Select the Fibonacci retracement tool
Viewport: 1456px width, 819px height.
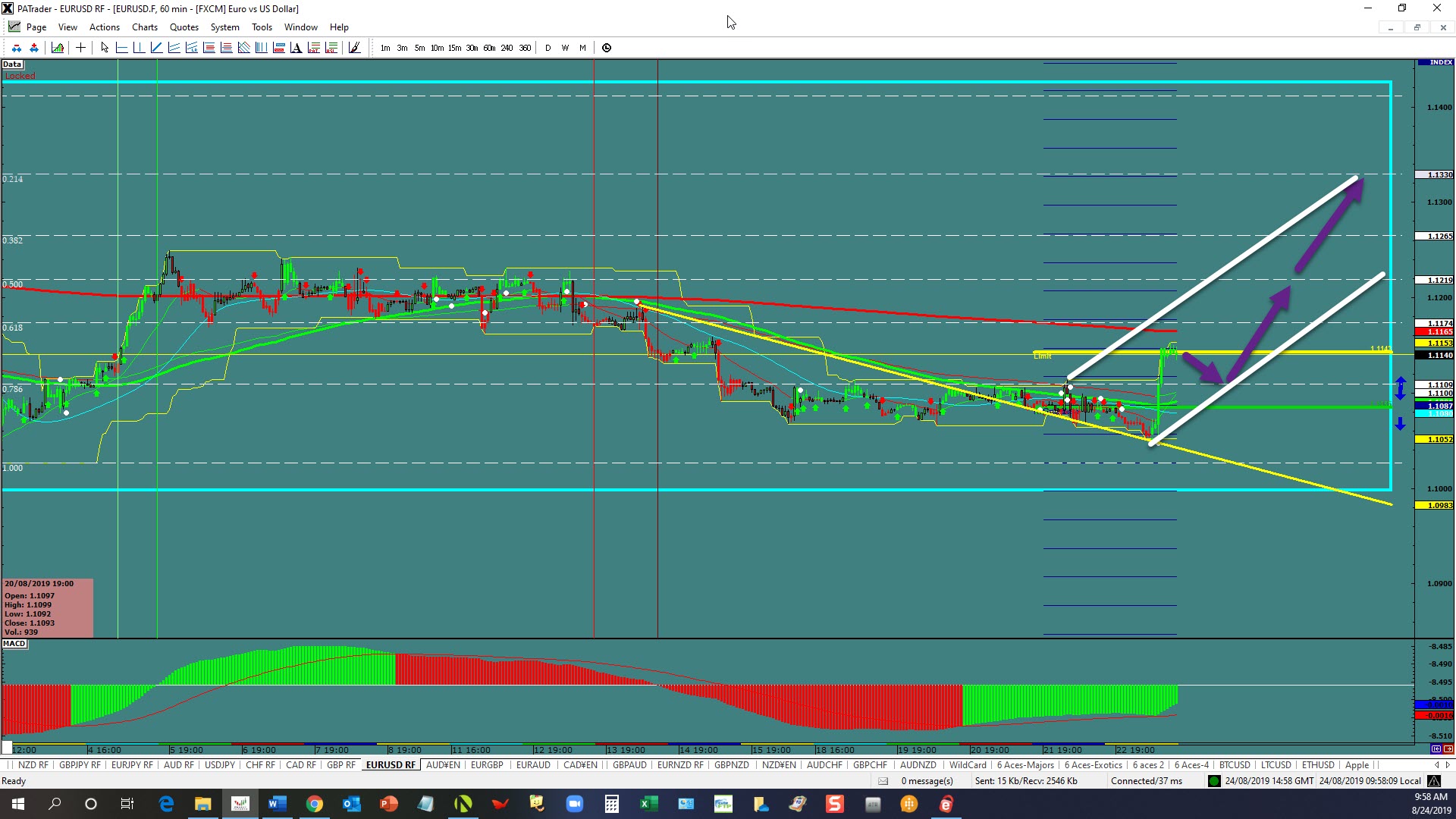[209, 48]
